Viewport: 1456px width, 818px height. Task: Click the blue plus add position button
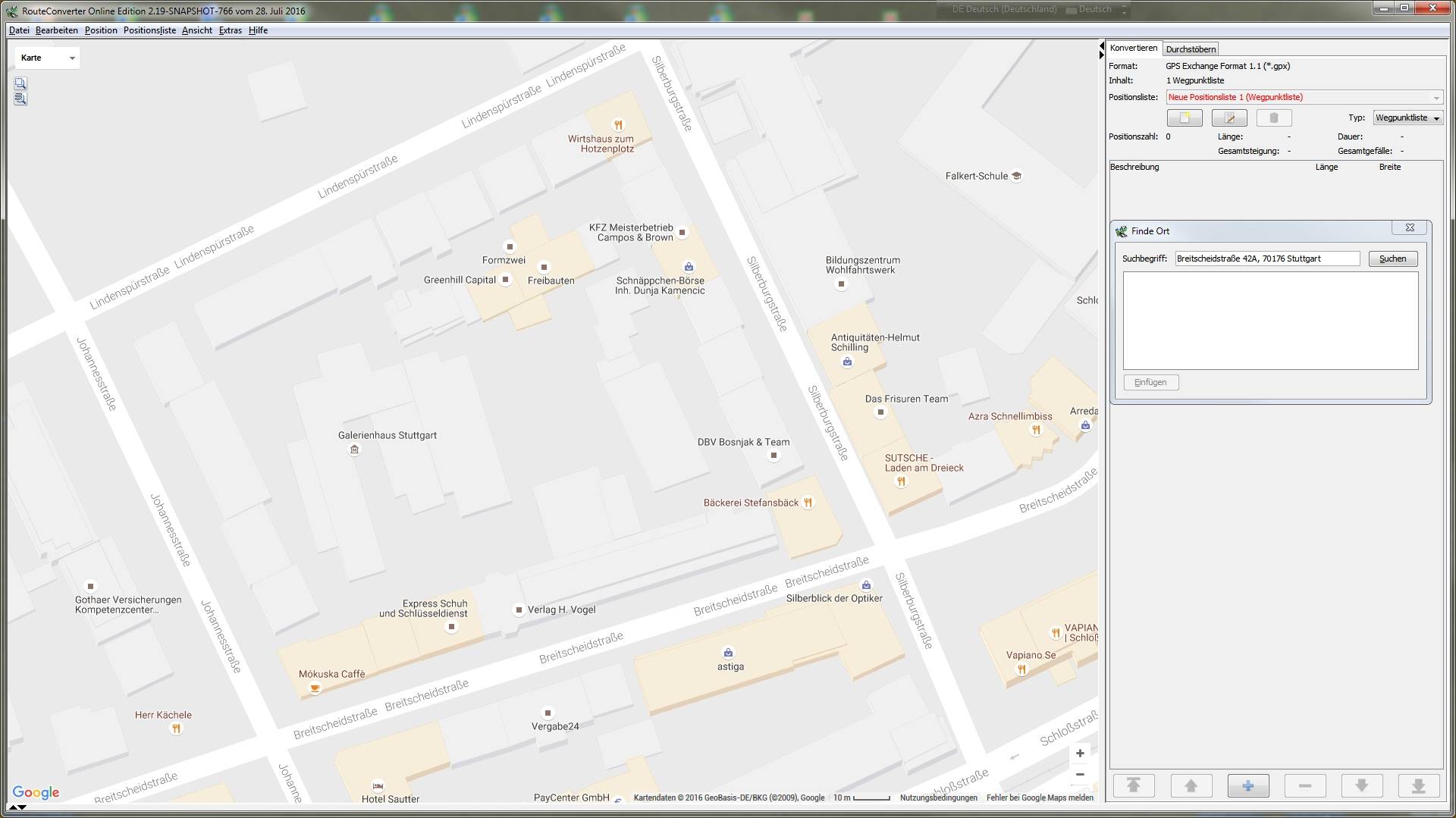[x=1247, y=786]
